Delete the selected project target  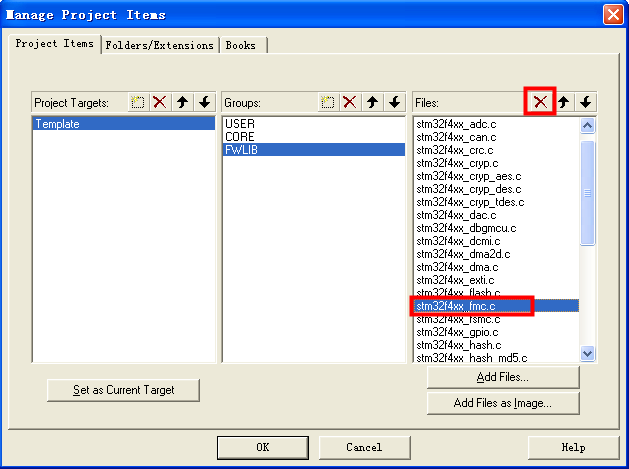pyautogui.click(x=160, y=102)
